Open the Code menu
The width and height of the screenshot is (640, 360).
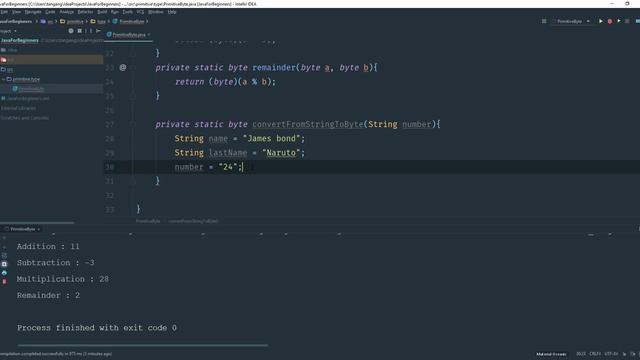tap(50, 12)
